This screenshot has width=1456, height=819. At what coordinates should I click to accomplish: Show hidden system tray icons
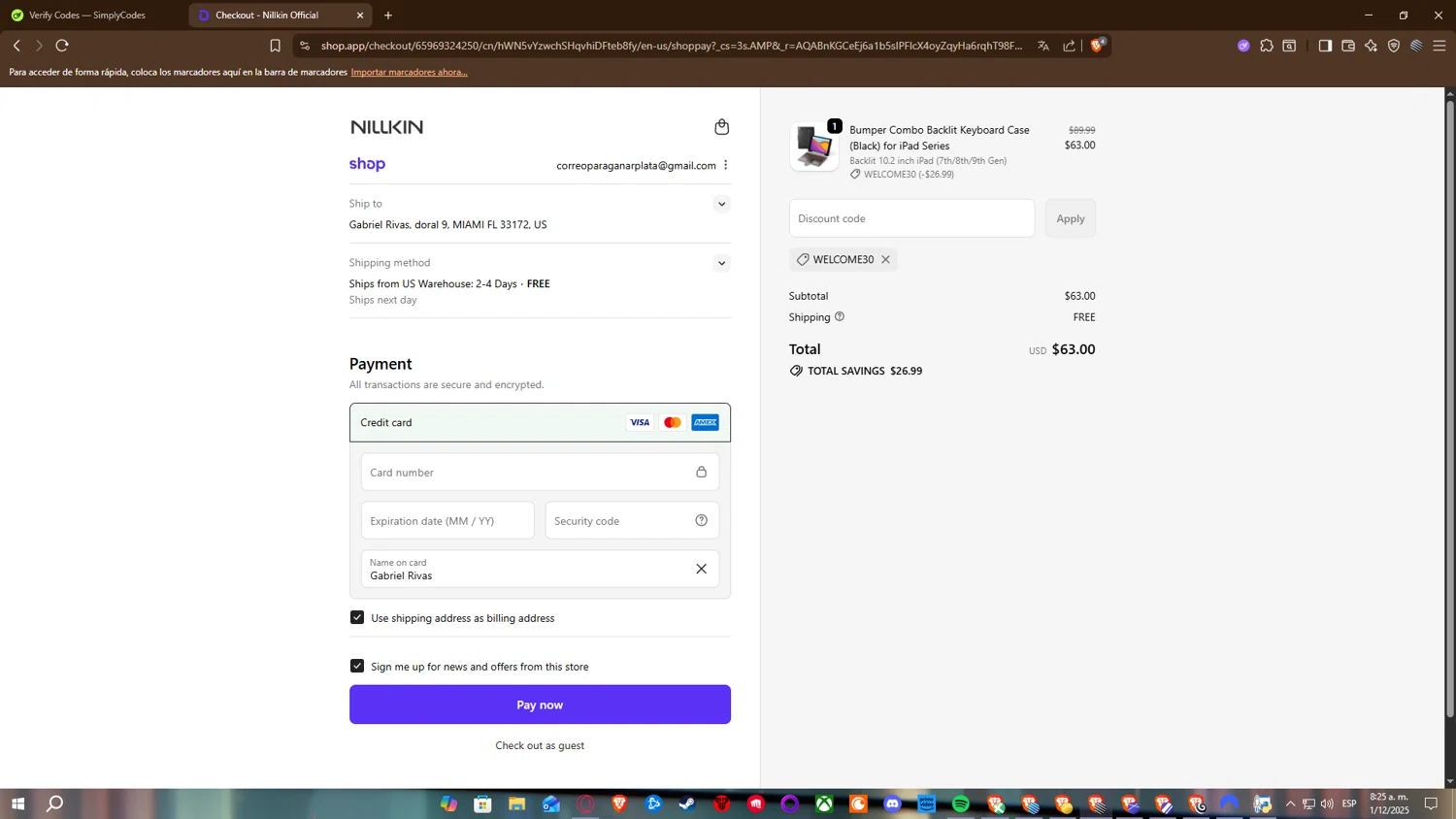1290,803
